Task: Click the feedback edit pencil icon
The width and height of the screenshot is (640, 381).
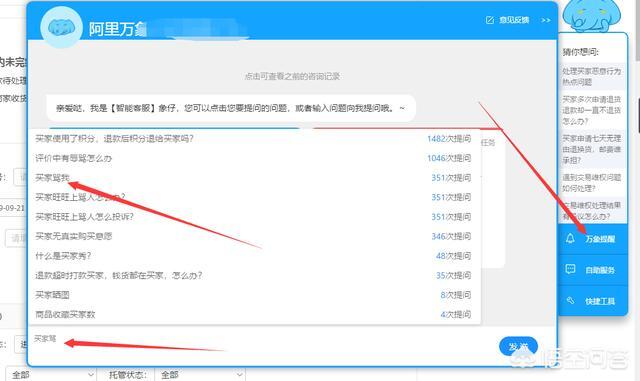Action: click(x=490, y=20)
